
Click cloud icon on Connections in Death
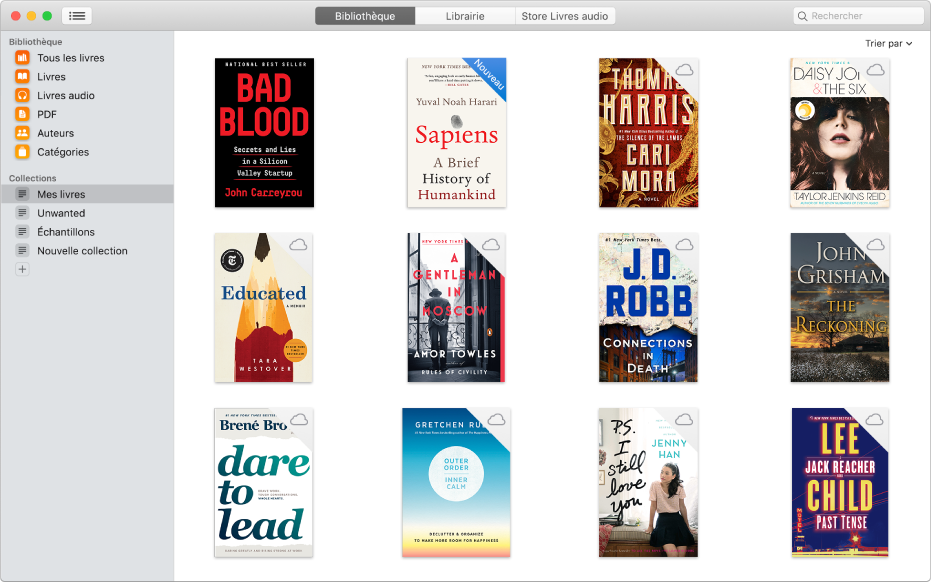(685, 245)
